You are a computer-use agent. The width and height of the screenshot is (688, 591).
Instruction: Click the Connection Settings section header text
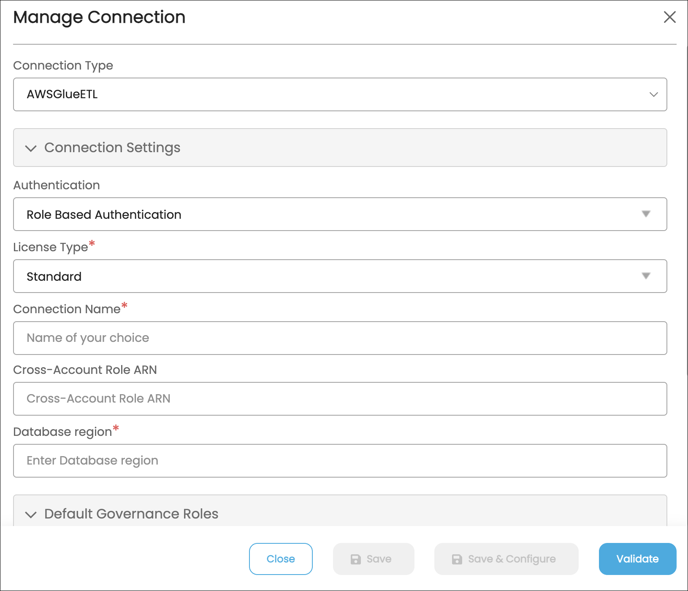coord(112,148)
